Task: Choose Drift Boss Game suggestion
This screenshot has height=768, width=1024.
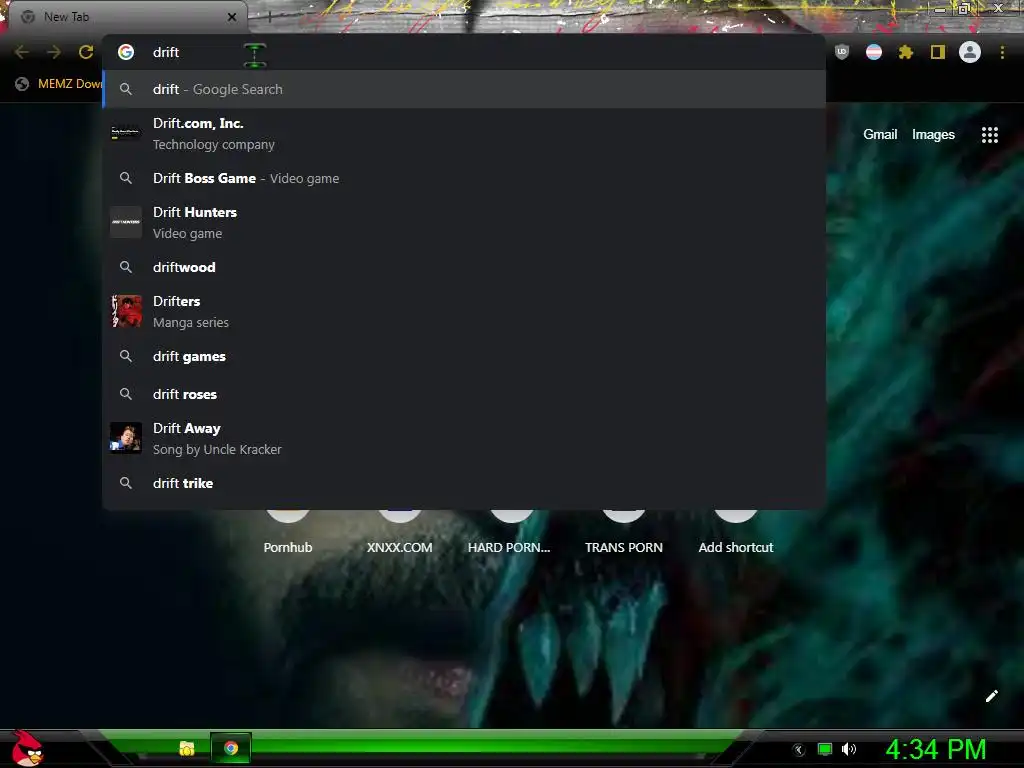Action: 464,178
